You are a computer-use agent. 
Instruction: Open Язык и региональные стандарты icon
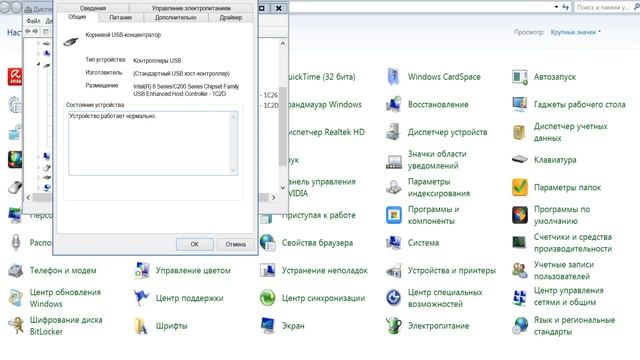(x=520, y=326)
